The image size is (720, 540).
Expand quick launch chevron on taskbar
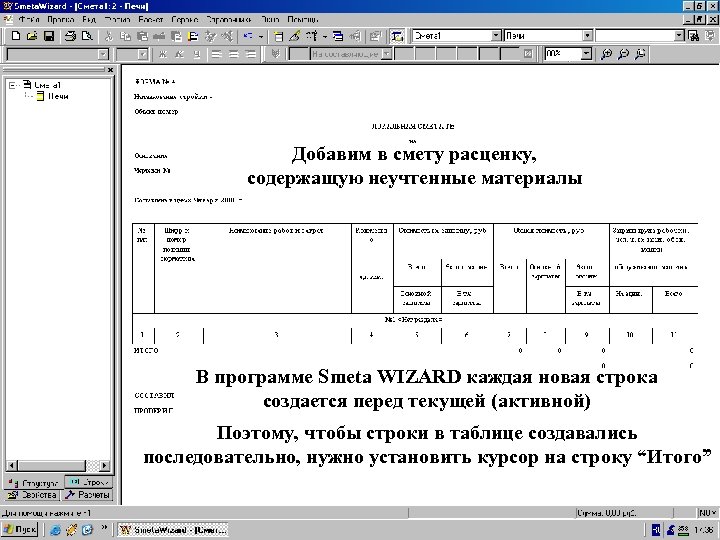(104, 528)
